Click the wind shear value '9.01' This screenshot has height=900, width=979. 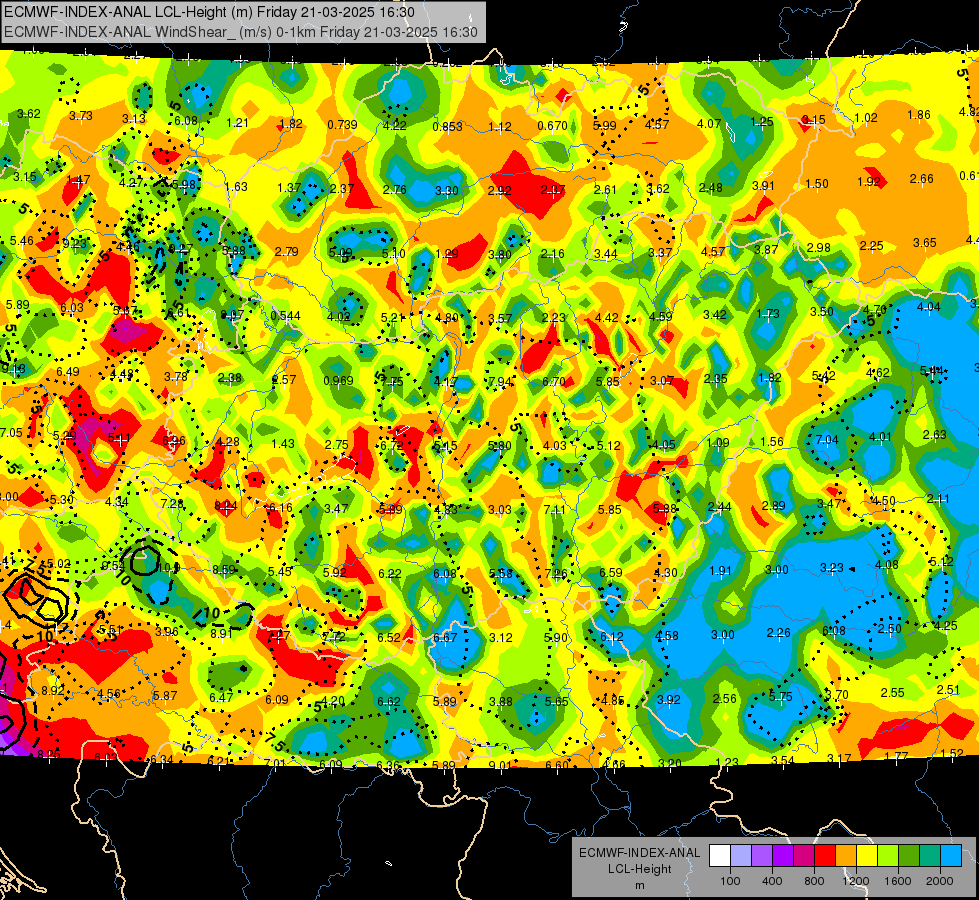pos(500,765)
